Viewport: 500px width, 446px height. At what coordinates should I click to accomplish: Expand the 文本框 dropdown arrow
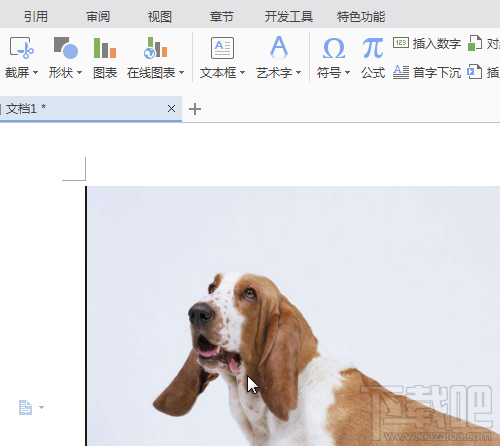pyautogui.click(x=242, y=72)
